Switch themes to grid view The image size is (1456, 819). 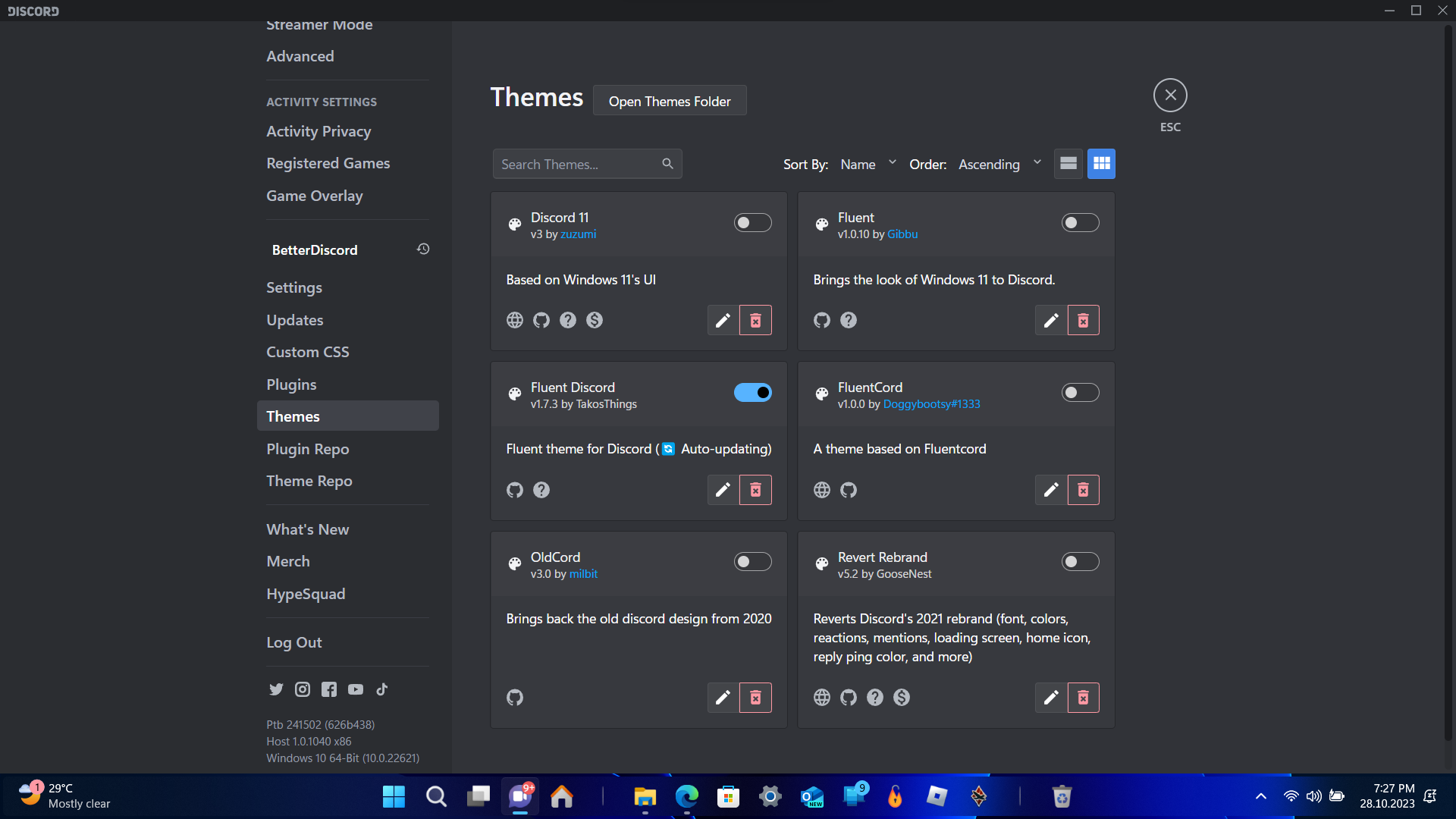(x=1101, y=163)
